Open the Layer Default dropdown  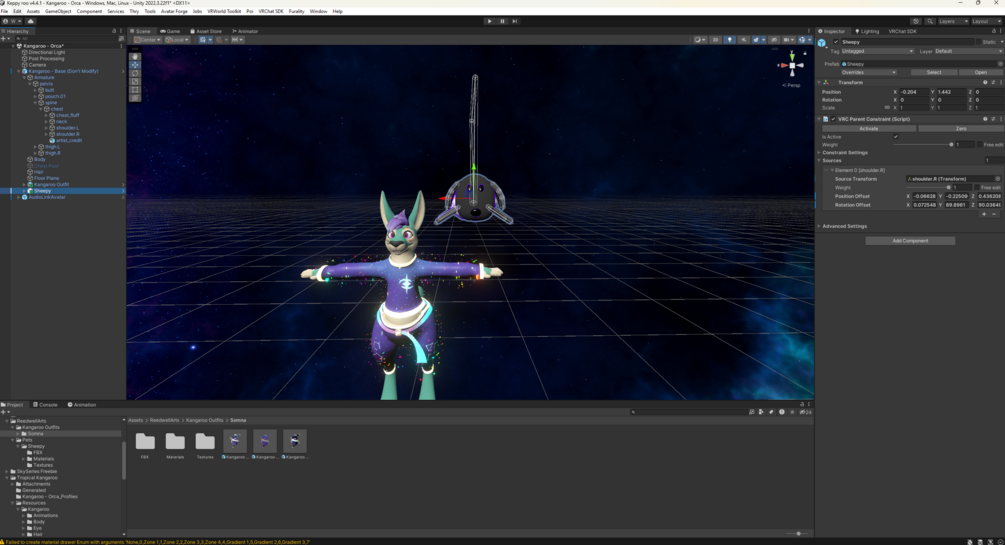tap(968, 51)
